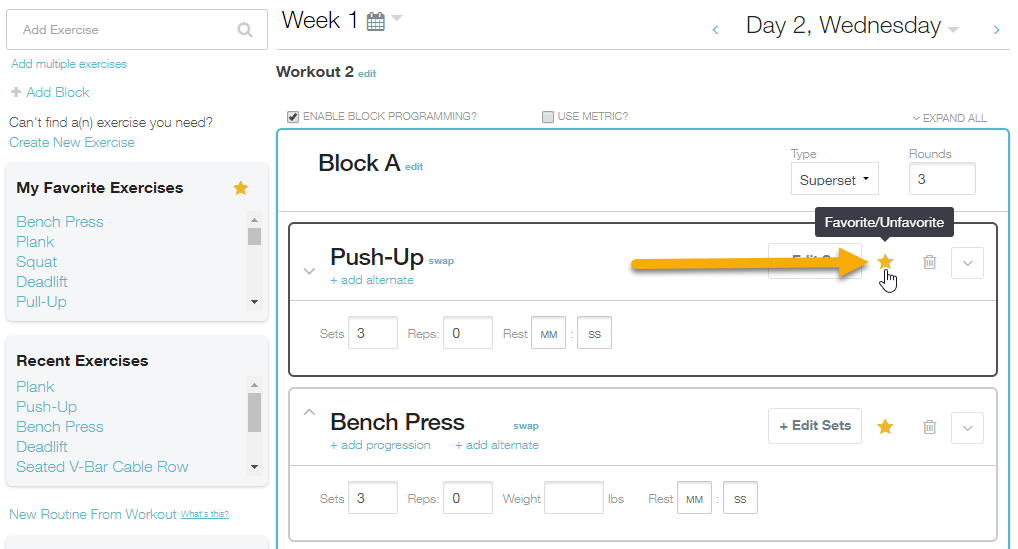Click the Edit Sets button for Bench Press

815,426
